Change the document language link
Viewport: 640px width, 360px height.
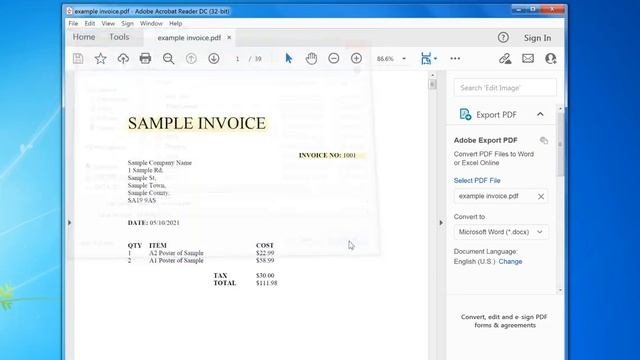pos(510,261)
